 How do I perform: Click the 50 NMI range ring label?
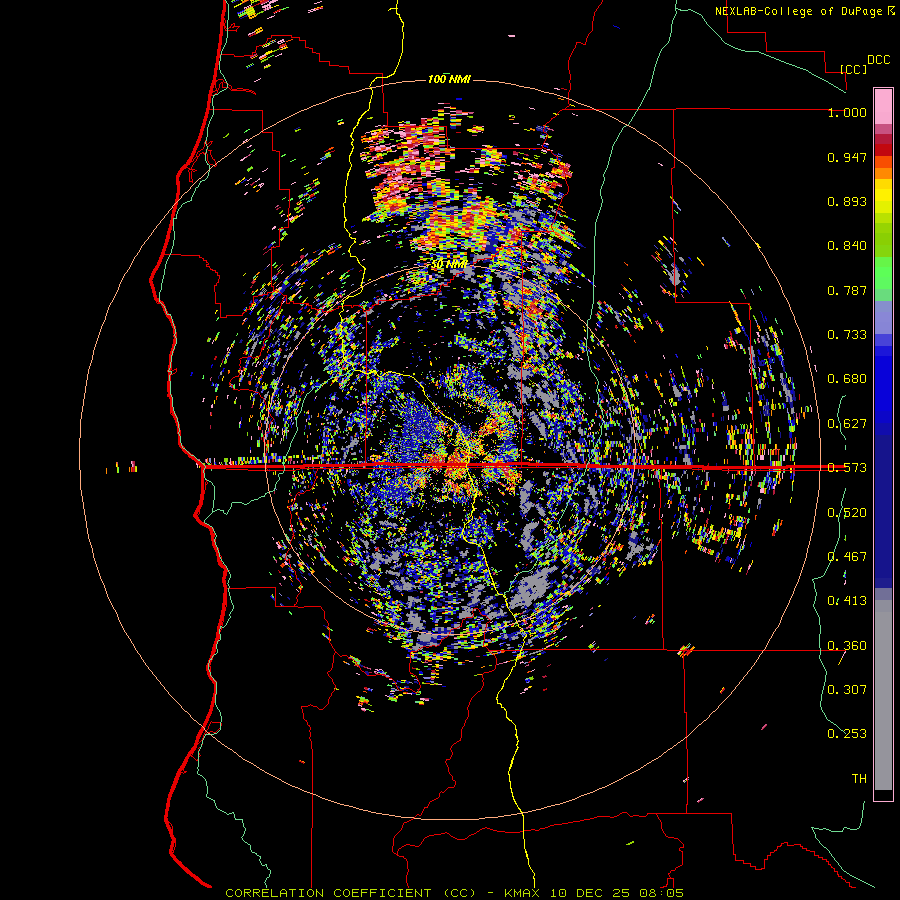pyautogui.click(x=449, y=265)
